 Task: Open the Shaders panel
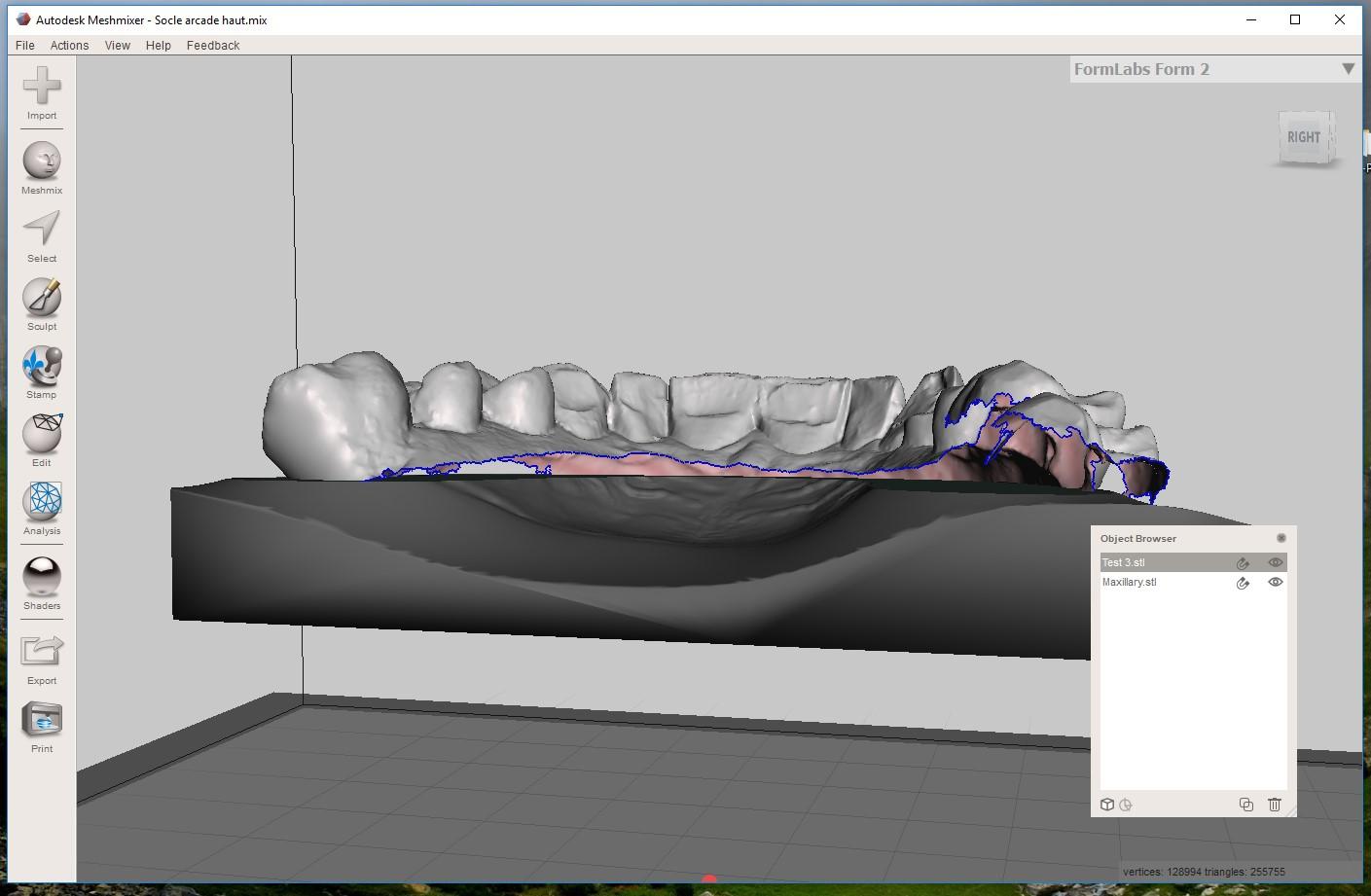coord(42,578)
